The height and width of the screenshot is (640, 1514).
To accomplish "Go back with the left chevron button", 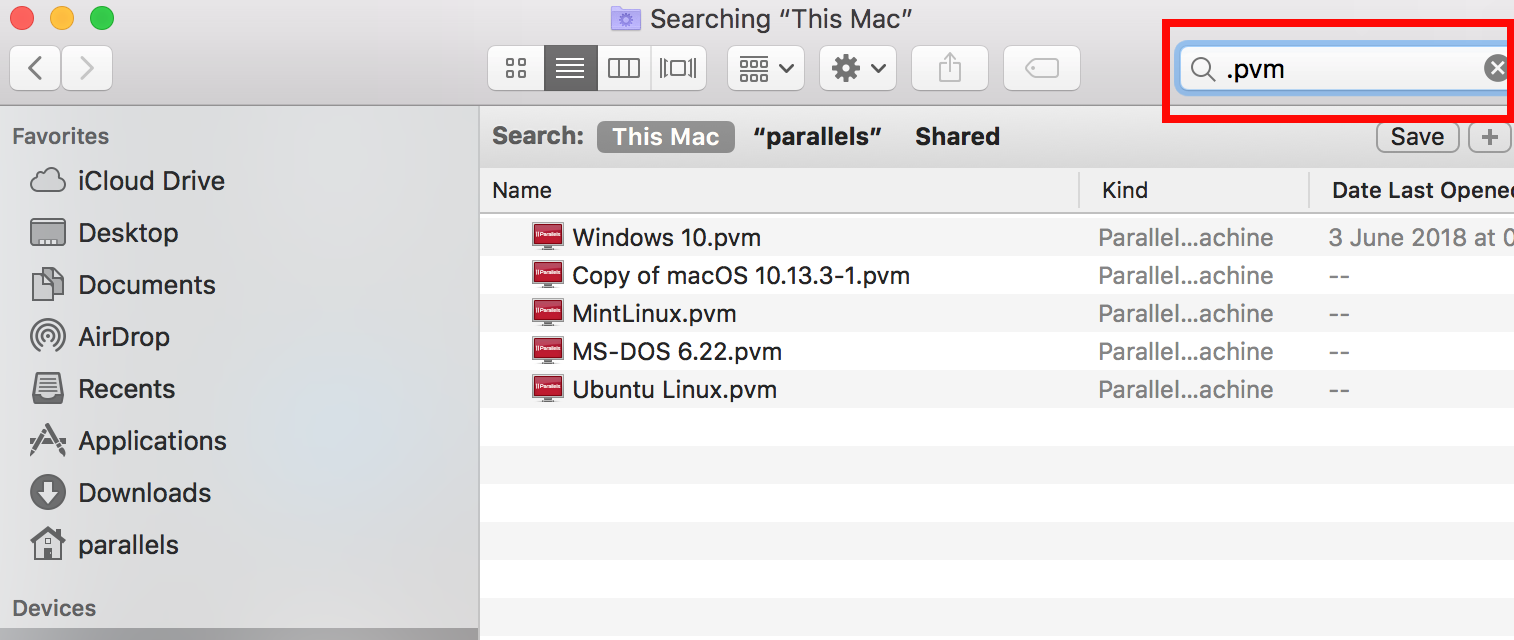I will [36, 68].
